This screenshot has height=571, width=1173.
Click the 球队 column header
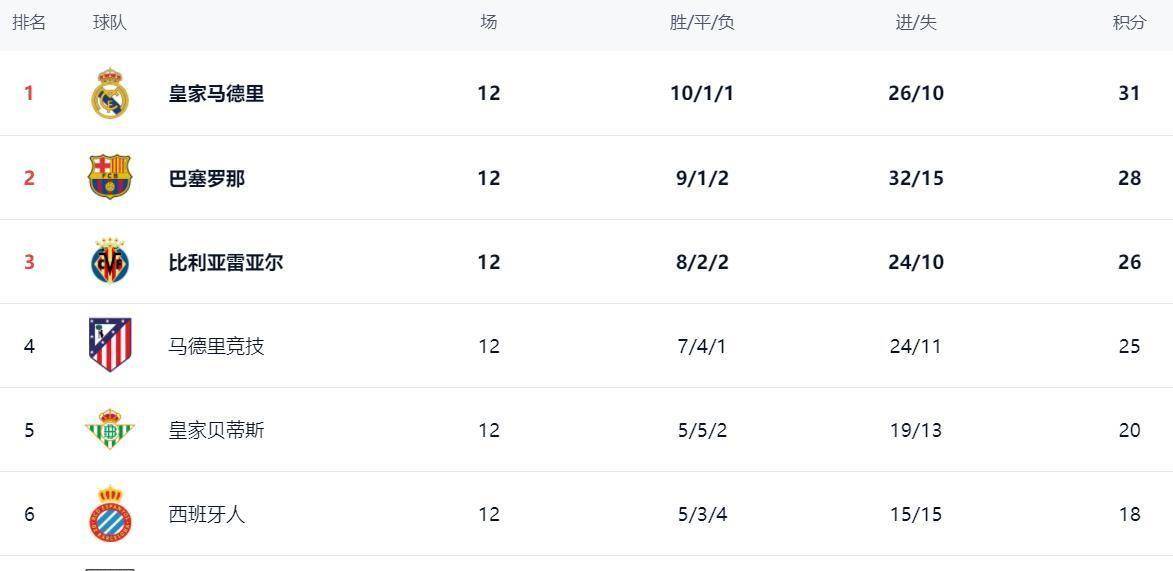point(110,22)
